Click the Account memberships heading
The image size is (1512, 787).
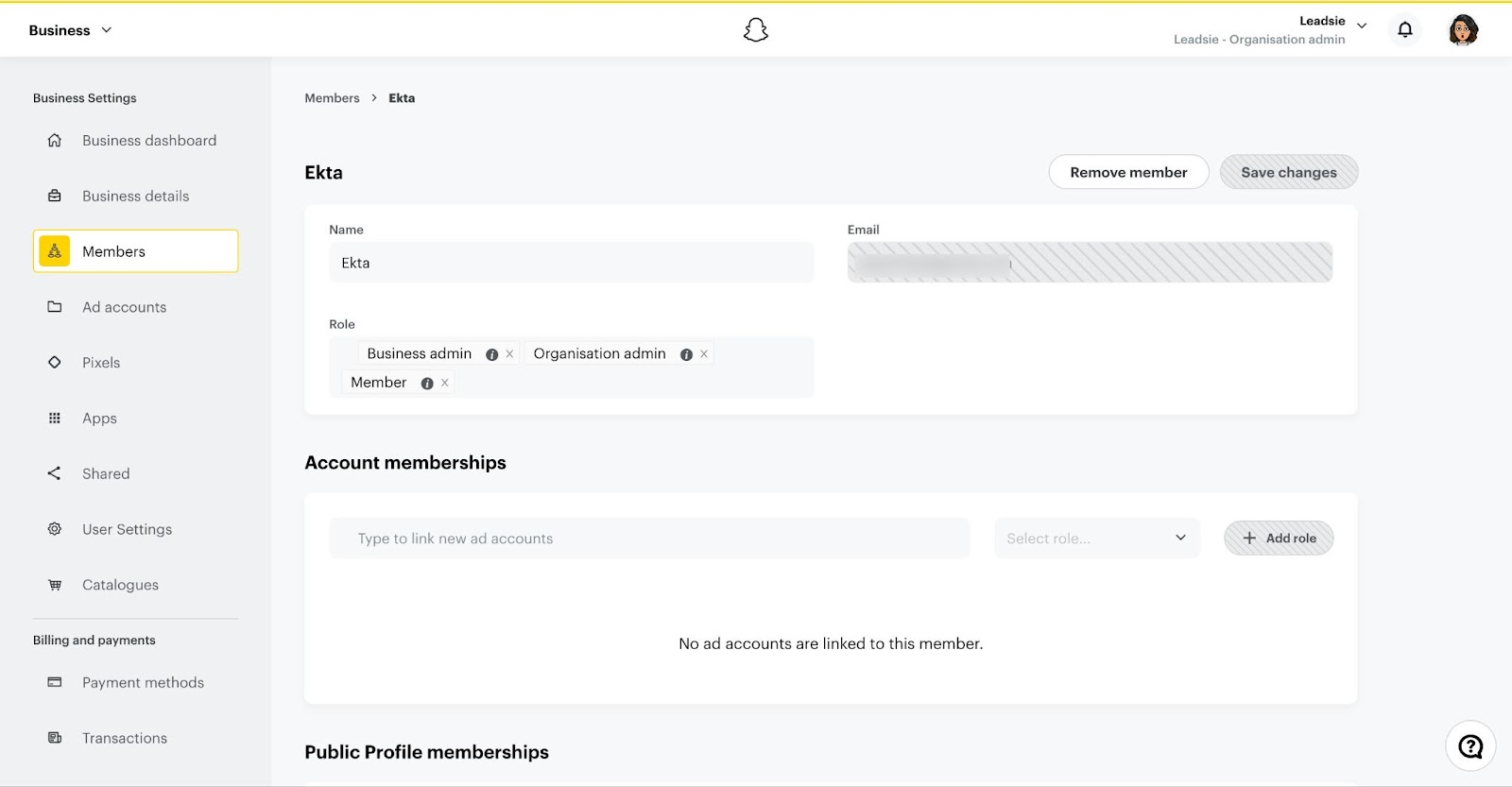pyautogui.click(x=405, y=463)
